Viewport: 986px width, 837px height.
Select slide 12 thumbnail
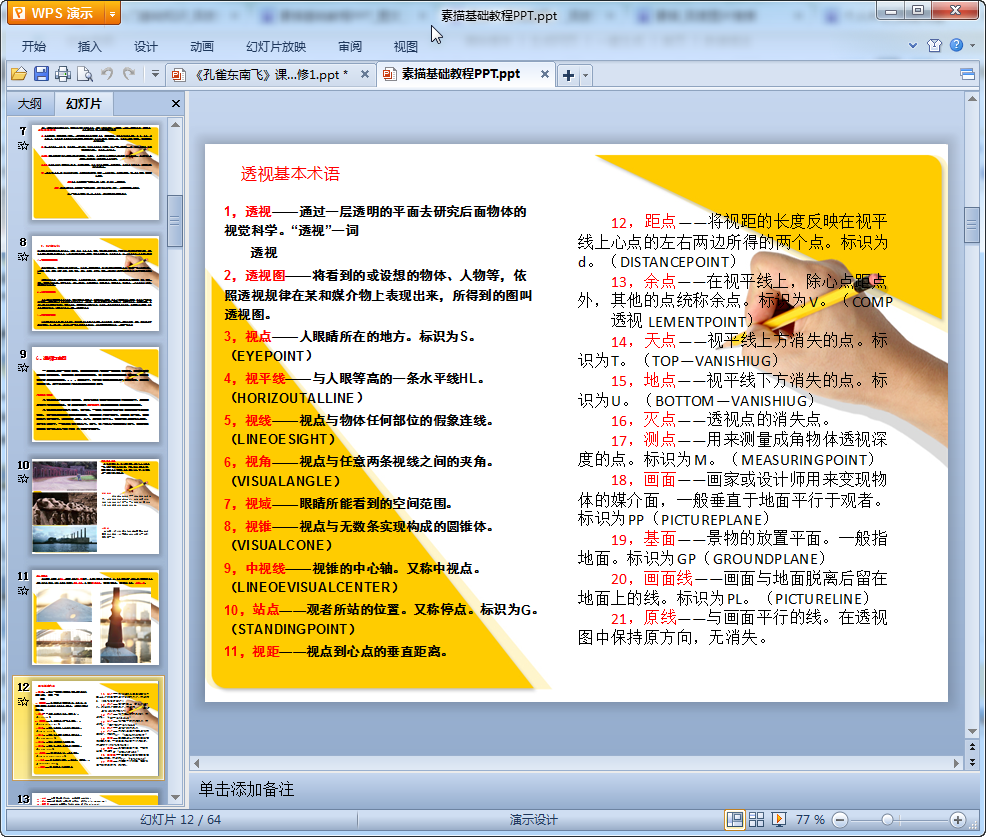tap(96, 729)
